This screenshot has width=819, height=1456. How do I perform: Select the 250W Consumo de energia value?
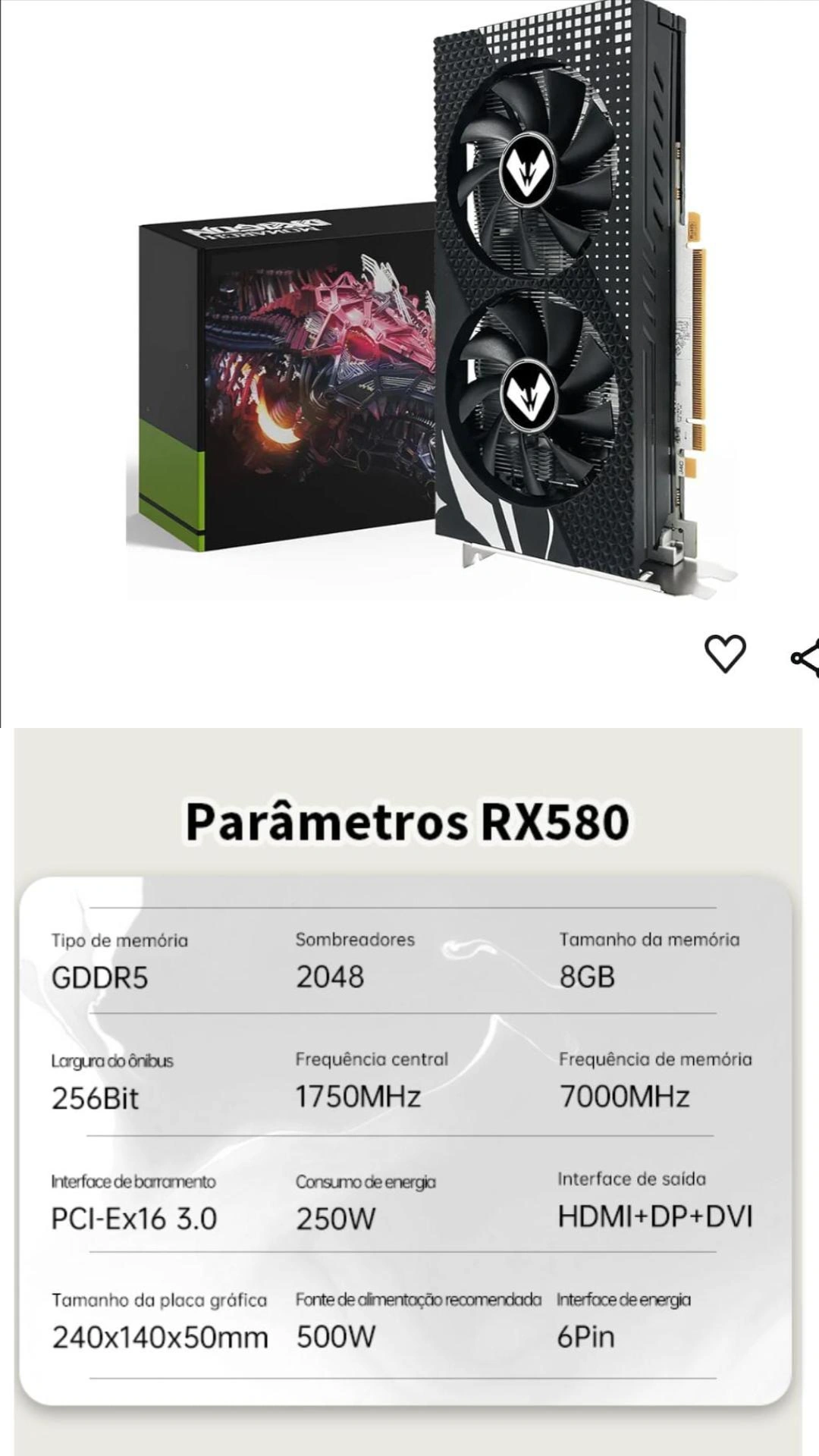tap(335, 1219)
